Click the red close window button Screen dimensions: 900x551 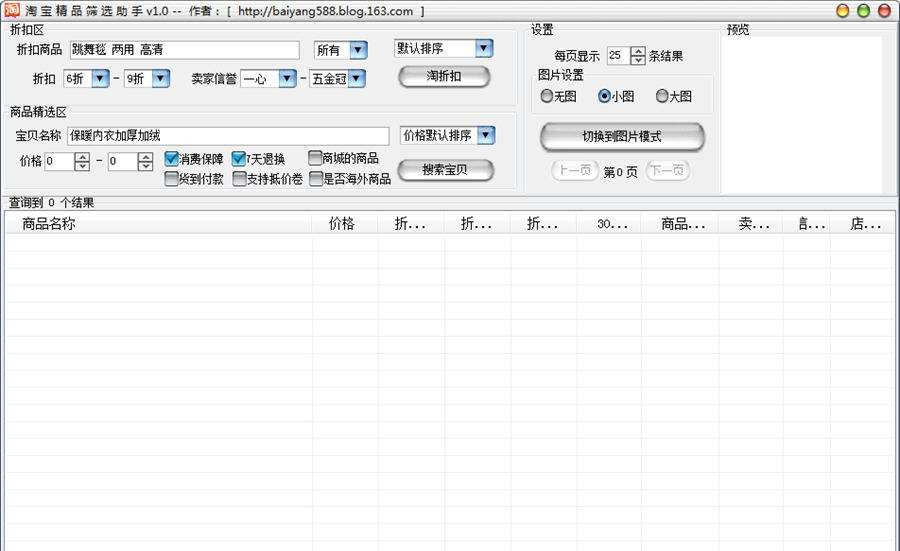click(885, 11)
